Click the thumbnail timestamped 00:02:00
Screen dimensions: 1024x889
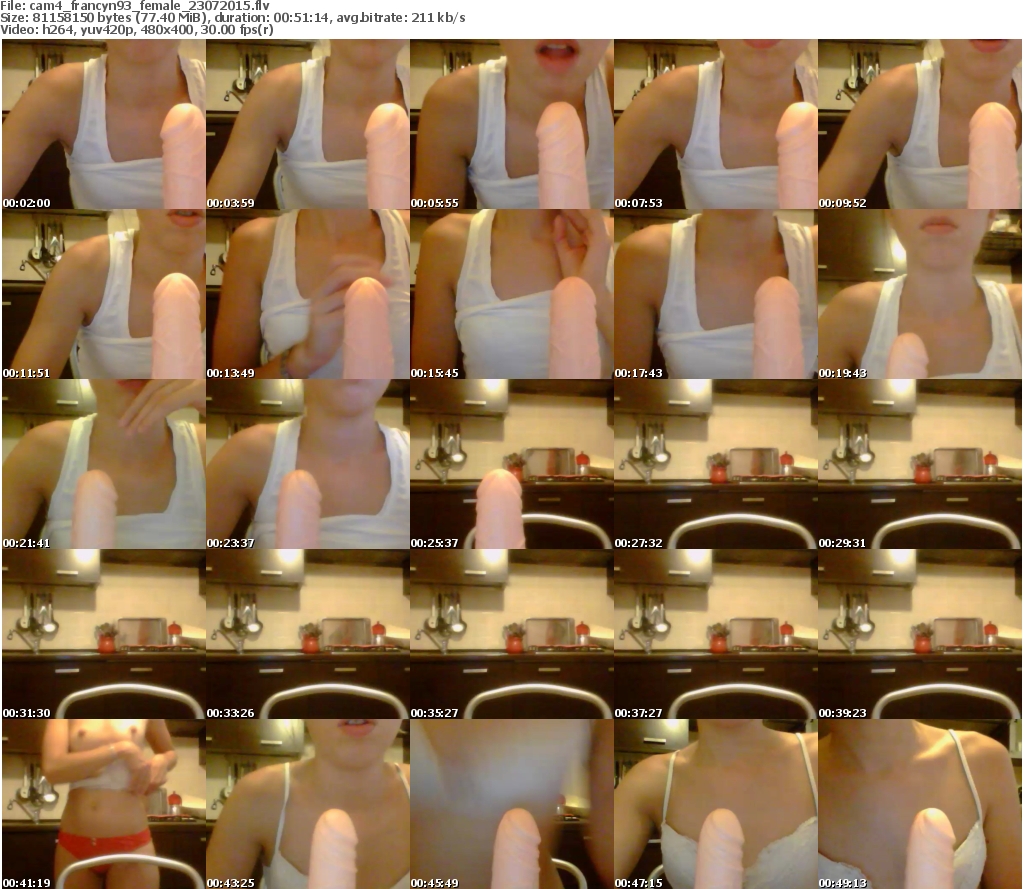(x=103, y=125)
